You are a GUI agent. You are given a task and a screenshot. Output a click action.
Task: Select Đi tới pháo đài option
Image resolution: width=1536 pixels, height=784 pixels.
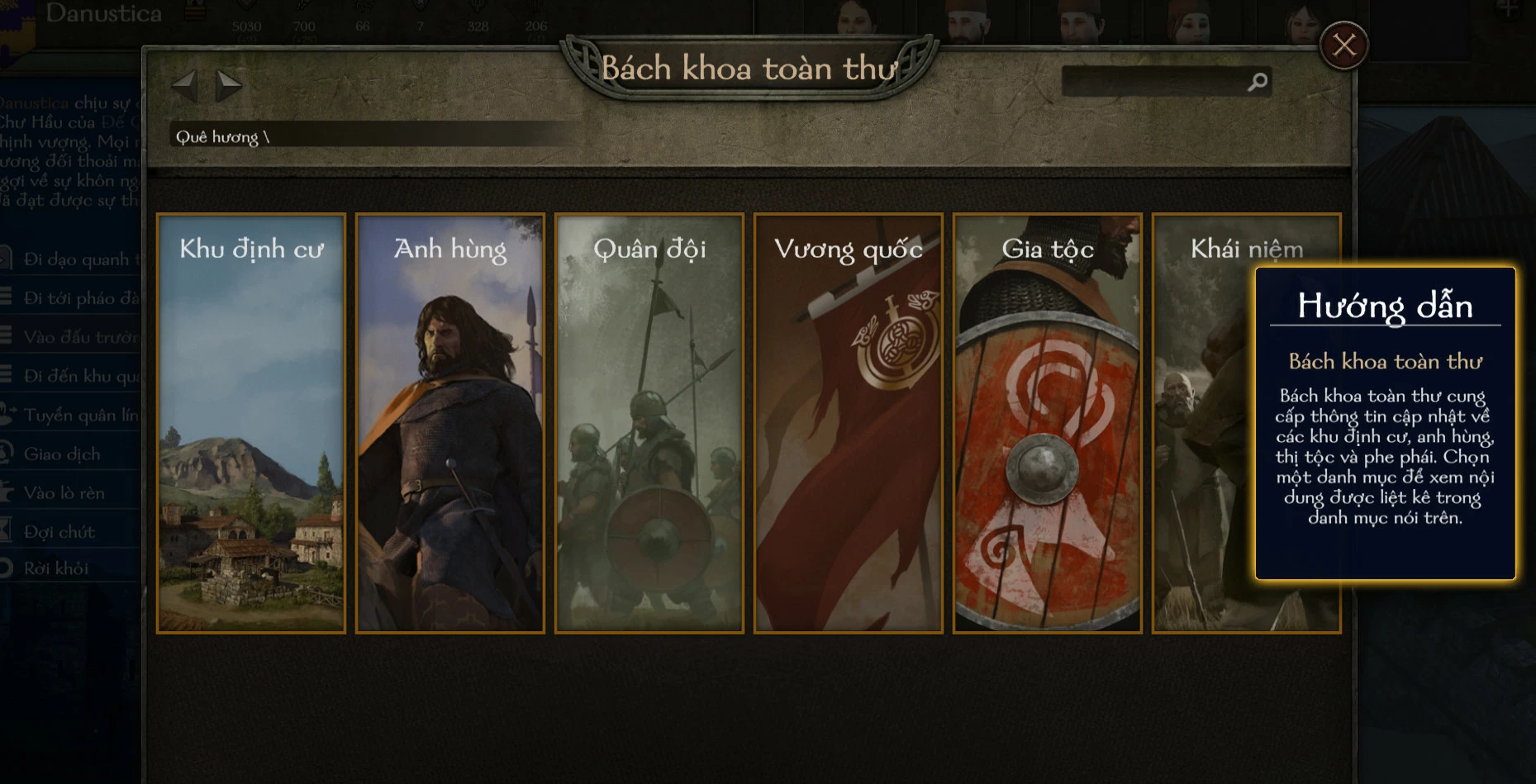pos(70,298)
